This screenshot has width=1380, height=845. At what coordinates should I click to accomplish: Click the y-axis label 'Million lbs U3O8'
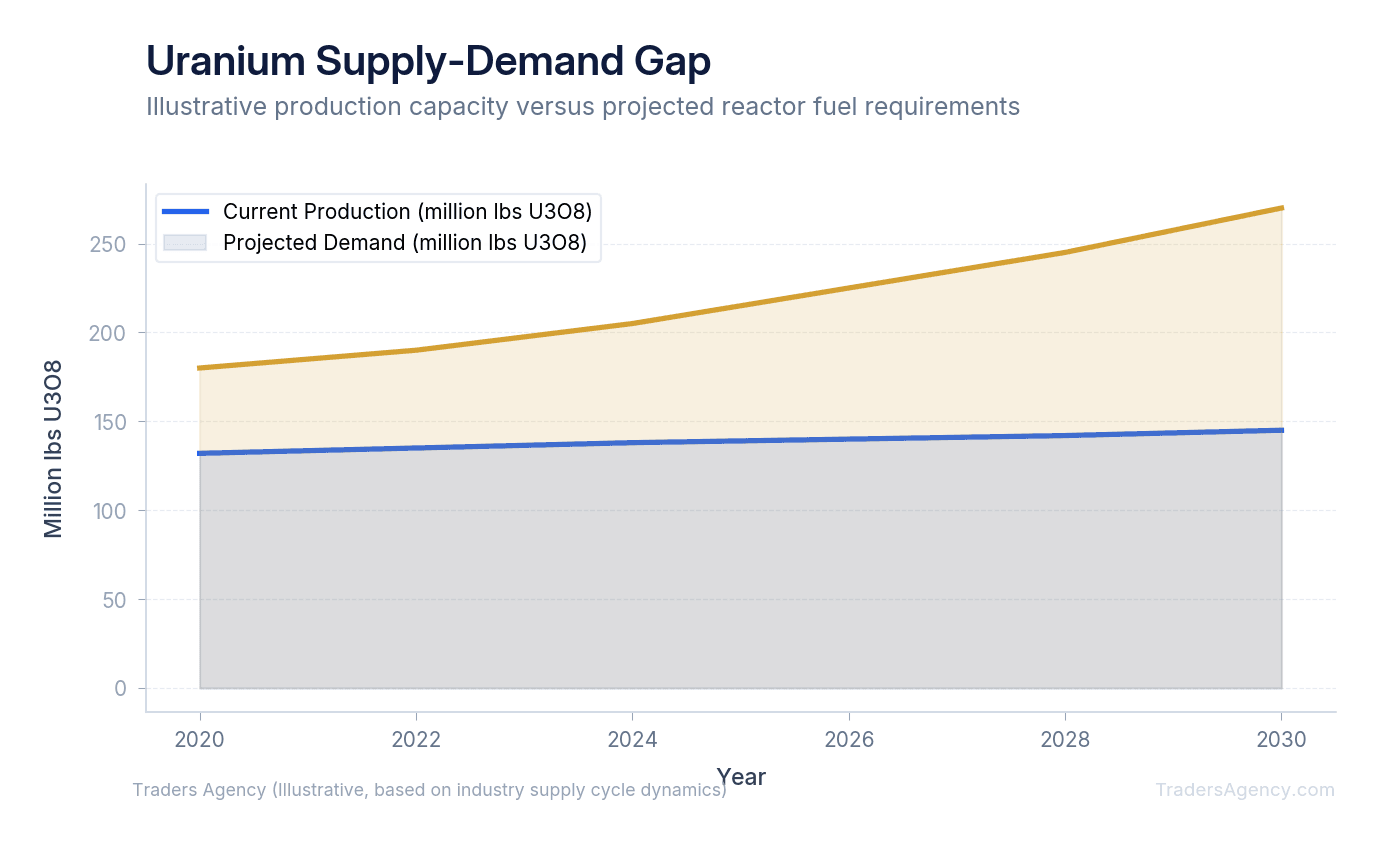point(54,449)
